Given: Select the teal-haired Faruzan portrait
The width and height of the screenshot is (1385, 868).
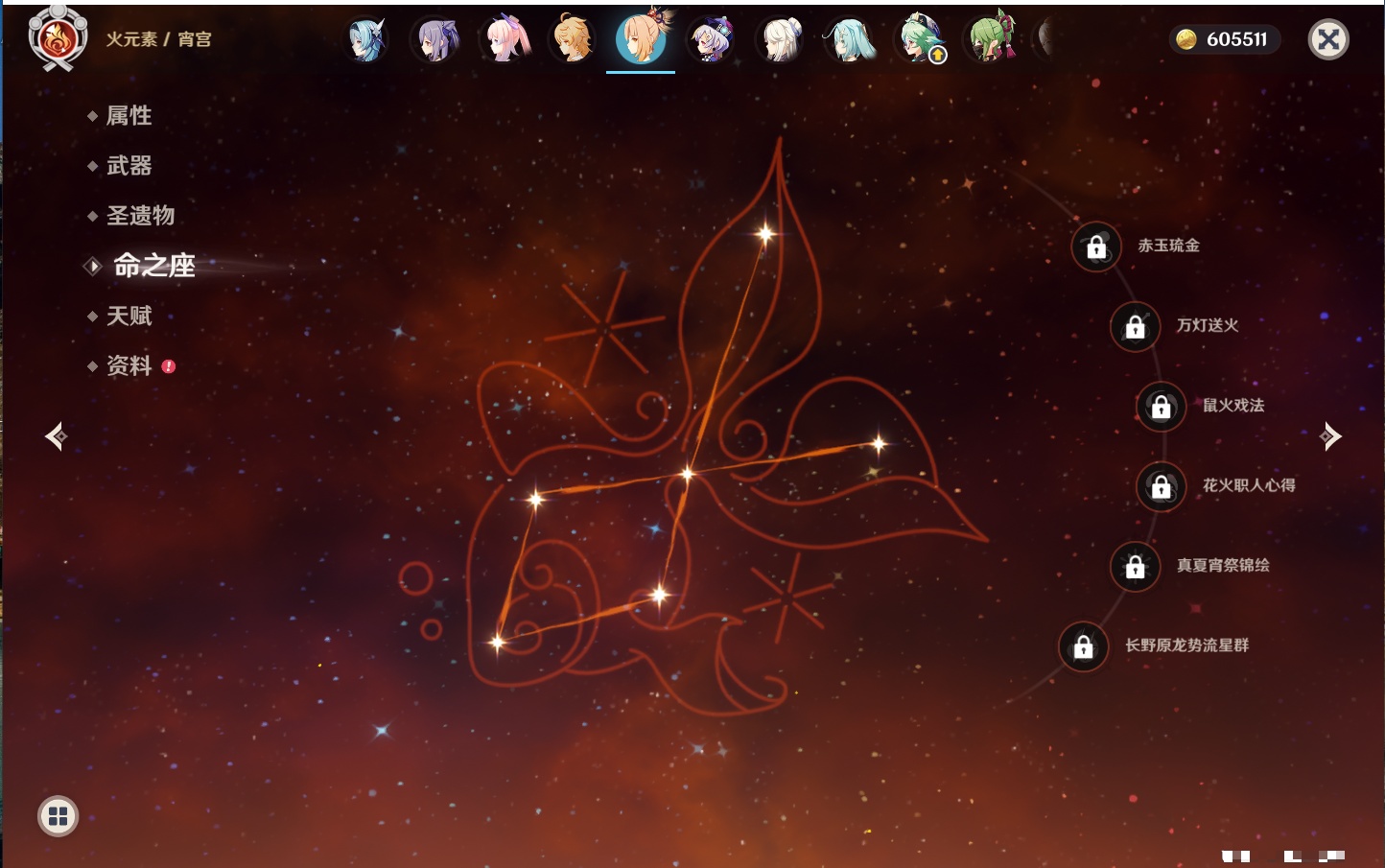Looking at the screenshot, I should [x=850, y=39].
